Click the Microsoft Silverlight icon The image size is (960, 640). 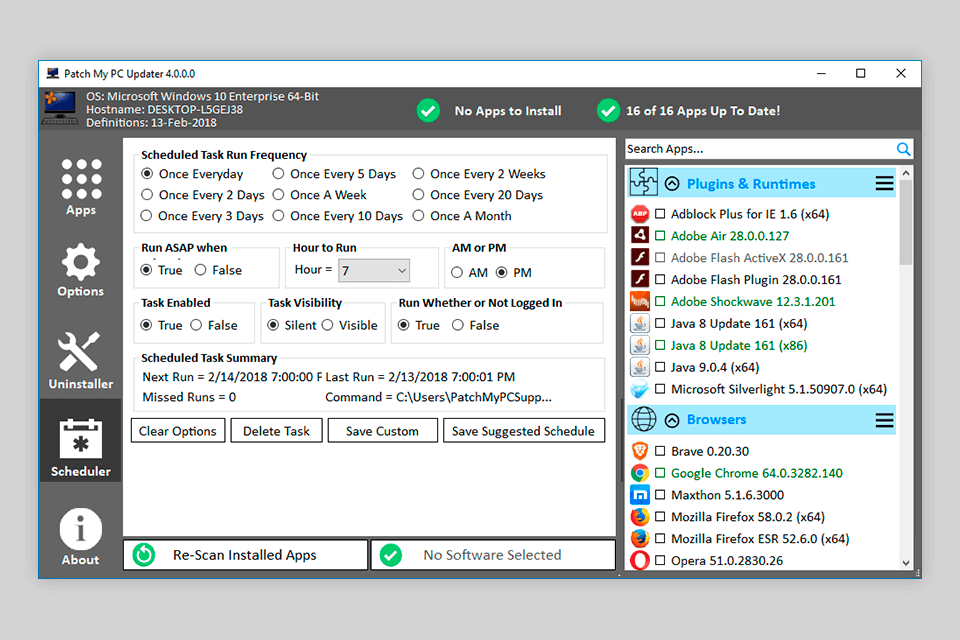tap(640, 389)
